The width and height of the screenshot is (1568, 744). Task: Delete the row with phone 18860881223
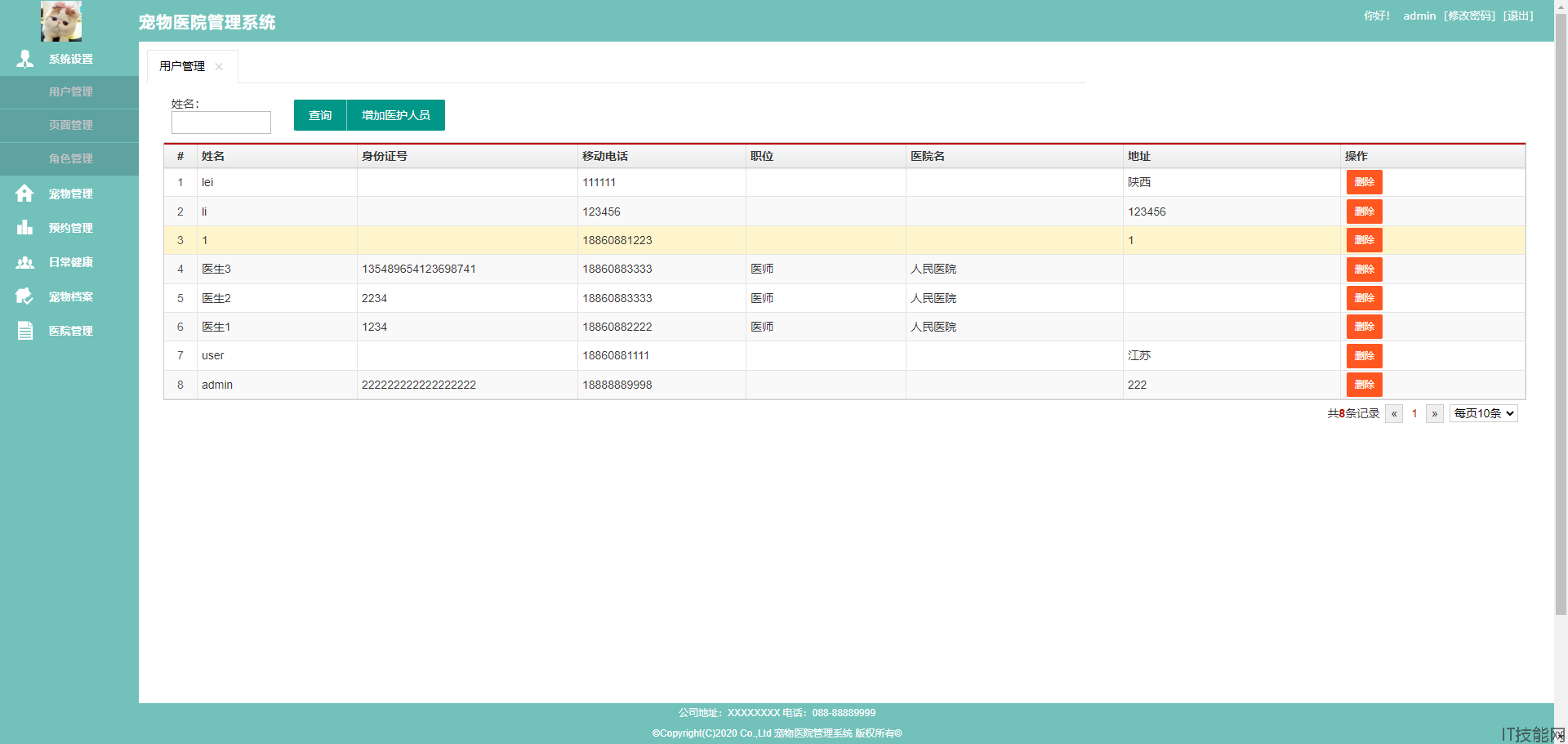(x=1364, y=240)
